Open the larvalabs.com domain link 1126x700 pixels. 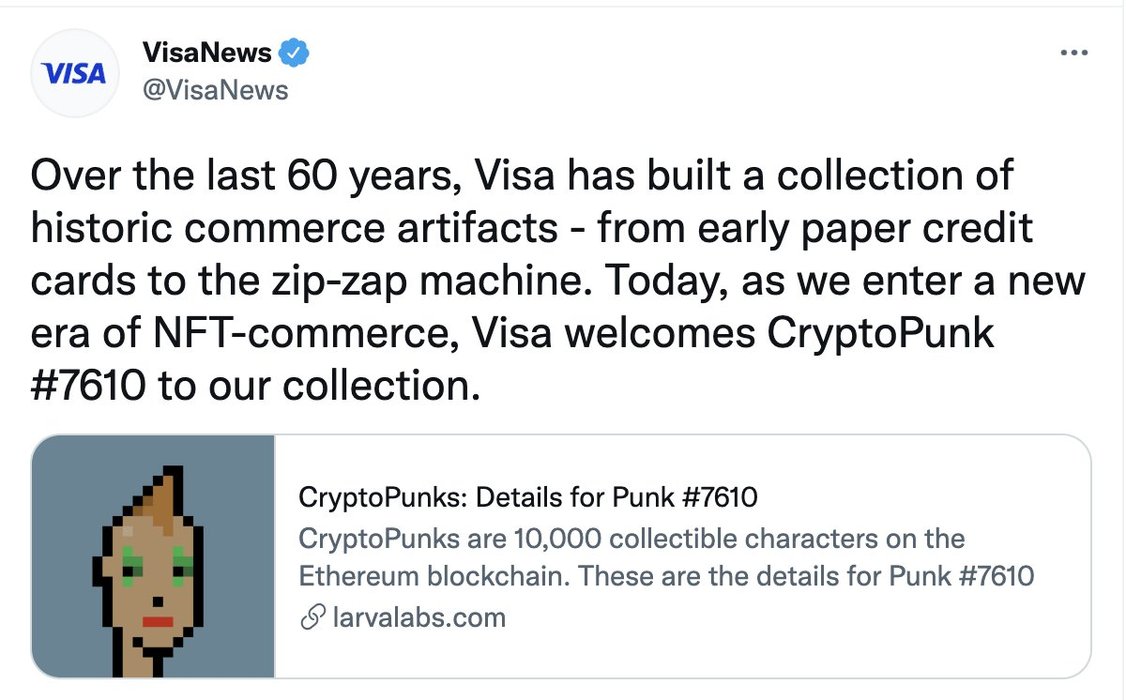(x=419, y=617)
